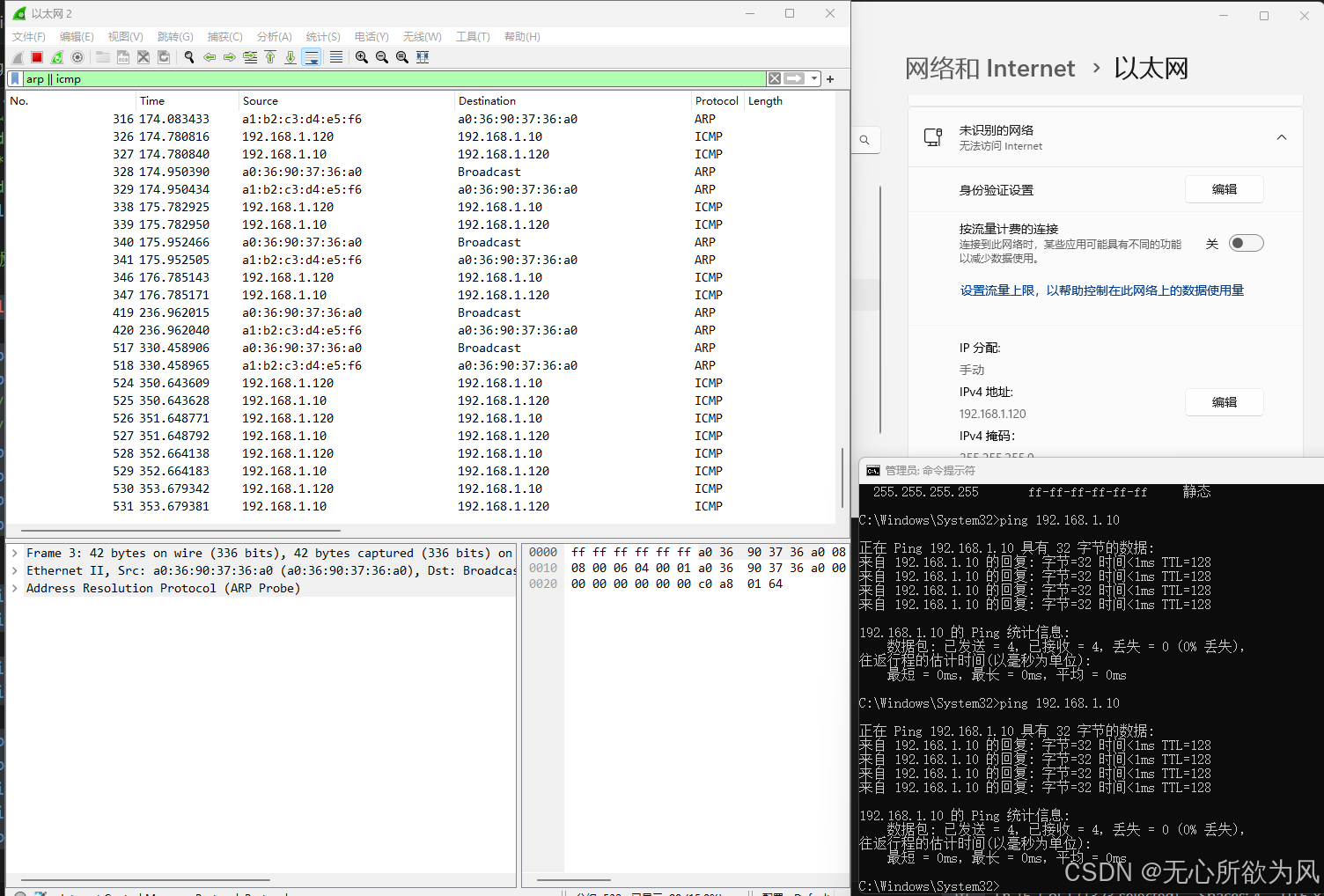The width and height of the screenshot is (1324, 896).
Task: Save the capture file icon
Action: click(x=123, y=57)
